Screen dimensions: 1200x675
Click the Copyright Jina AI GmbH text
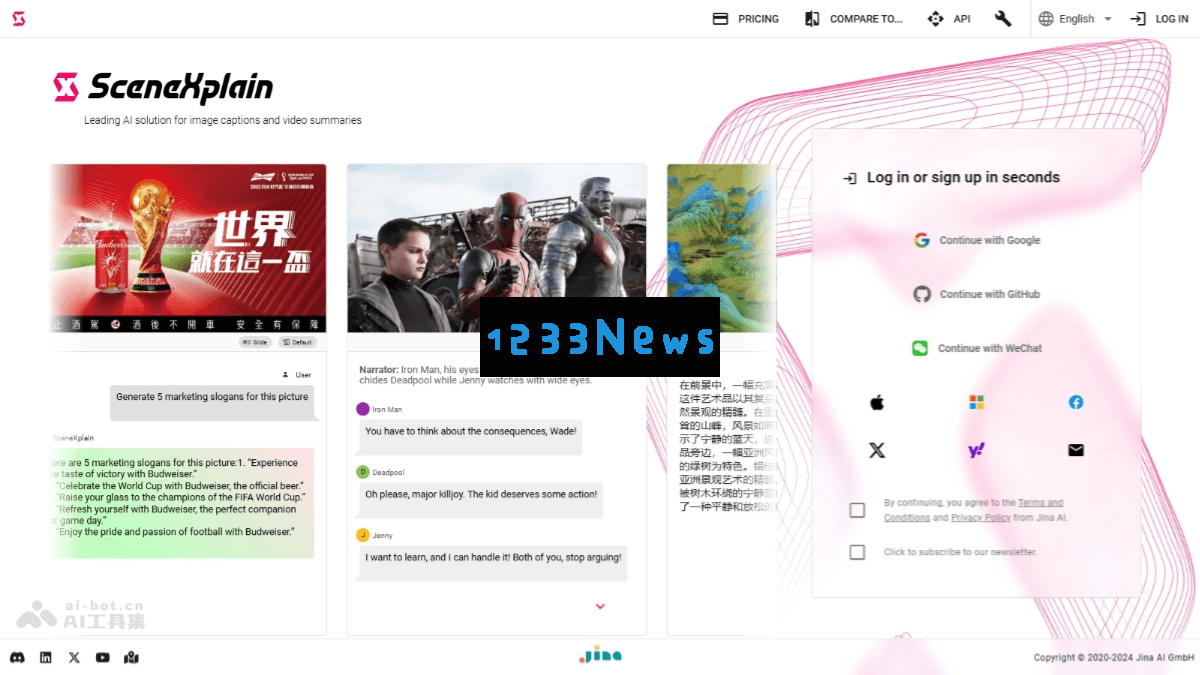coord(1114,657)
